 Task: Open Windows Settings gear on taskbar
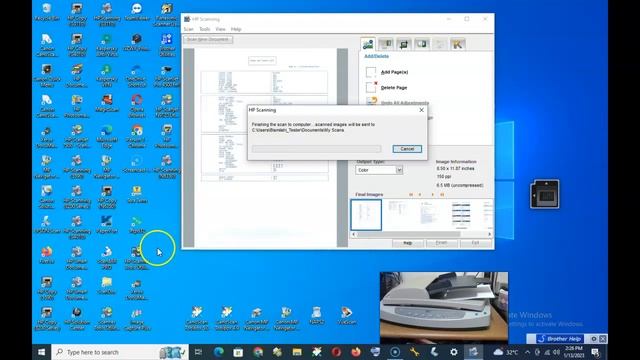coord(453,352)
